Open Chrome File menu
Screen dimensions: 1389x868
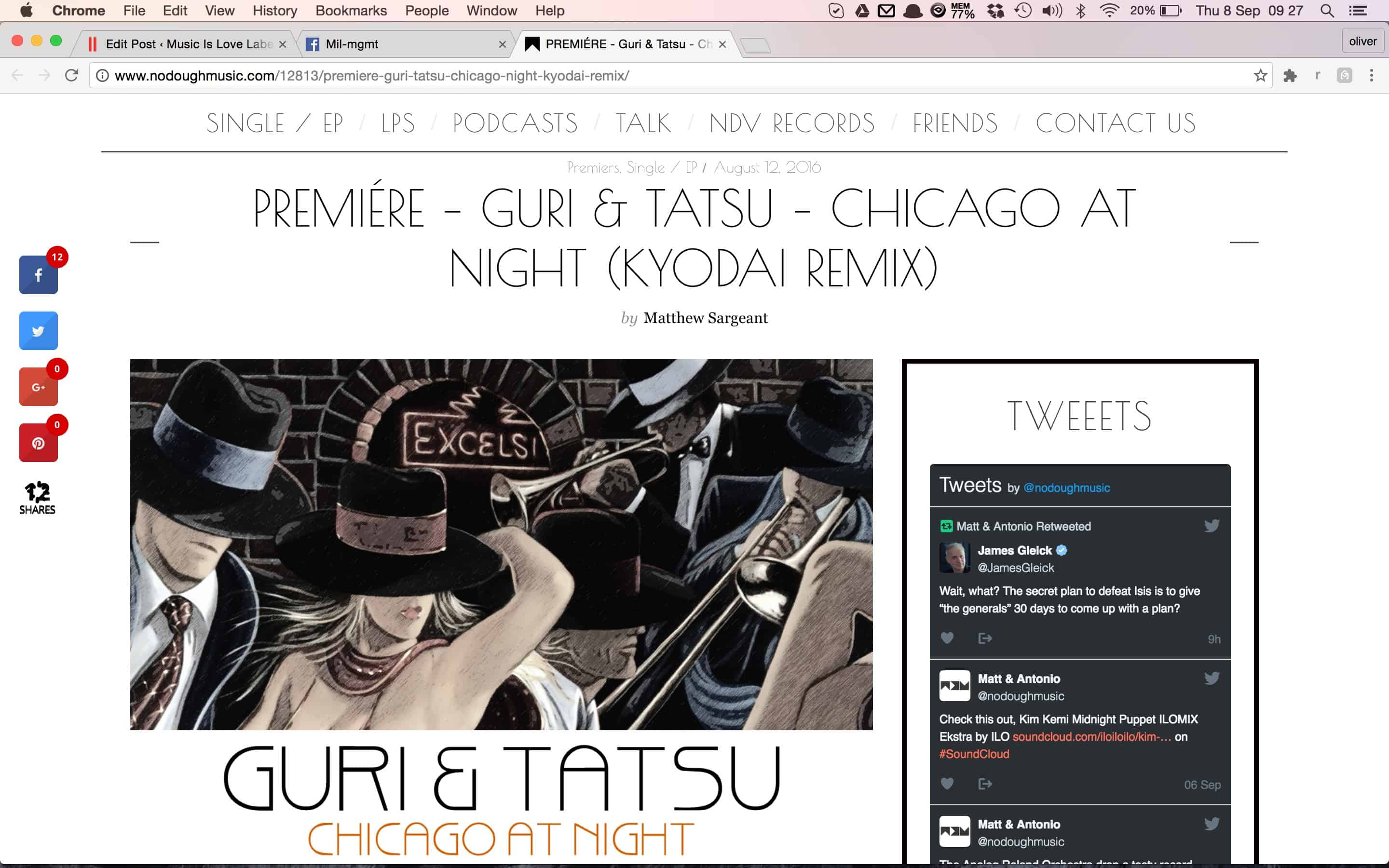point(134,10)
